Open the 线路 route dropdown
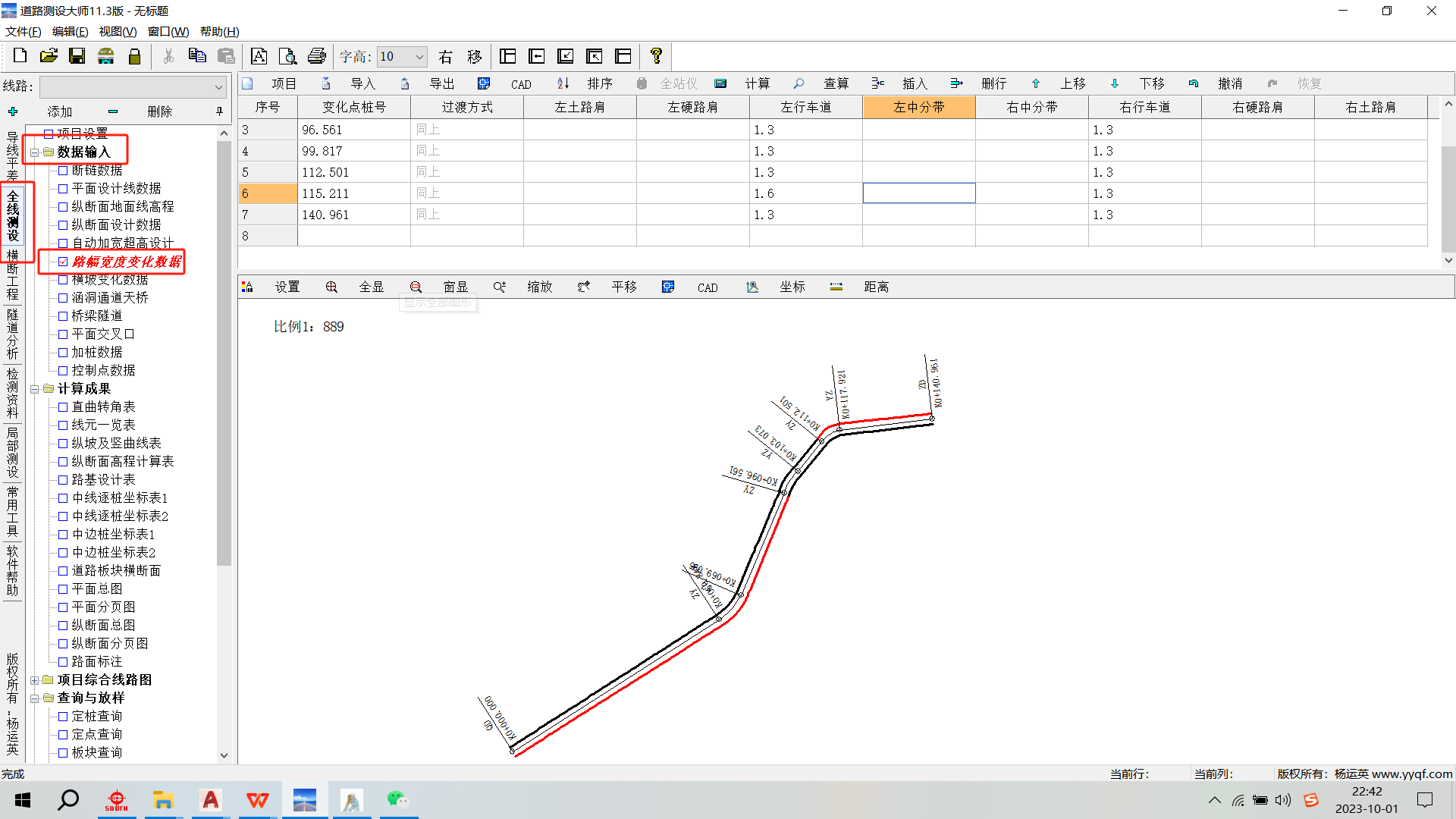1456x819 pixels. tap(218, 86)
